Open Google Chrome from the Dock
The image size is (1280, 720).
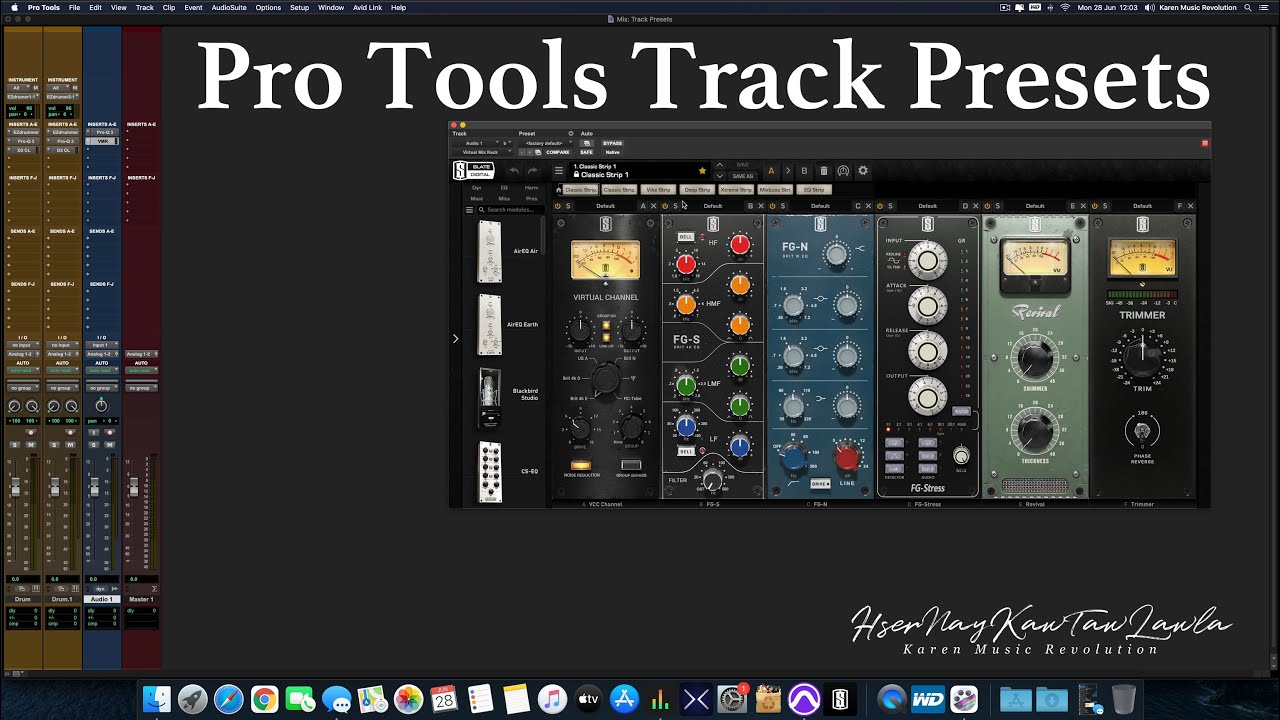coord(264,699)
